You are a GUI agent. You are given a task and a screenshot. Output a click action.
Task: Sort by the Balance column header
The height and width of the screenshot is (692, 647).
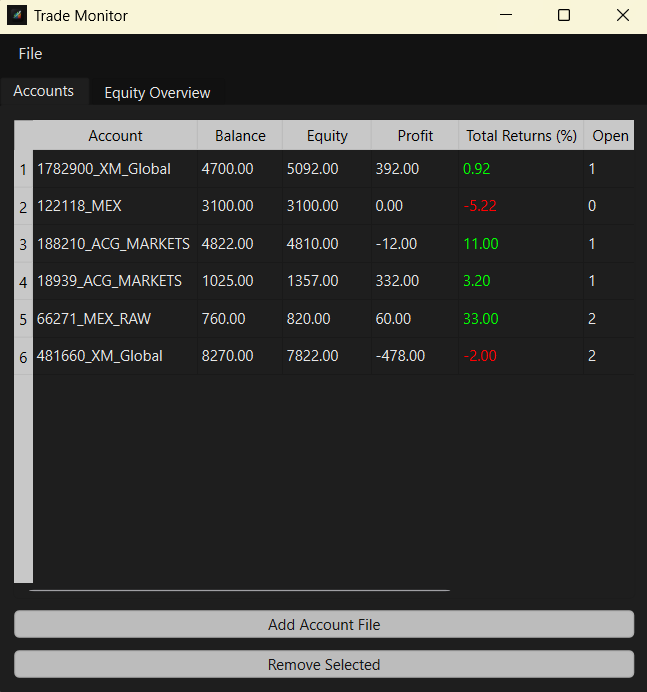(x=240, y=135)
